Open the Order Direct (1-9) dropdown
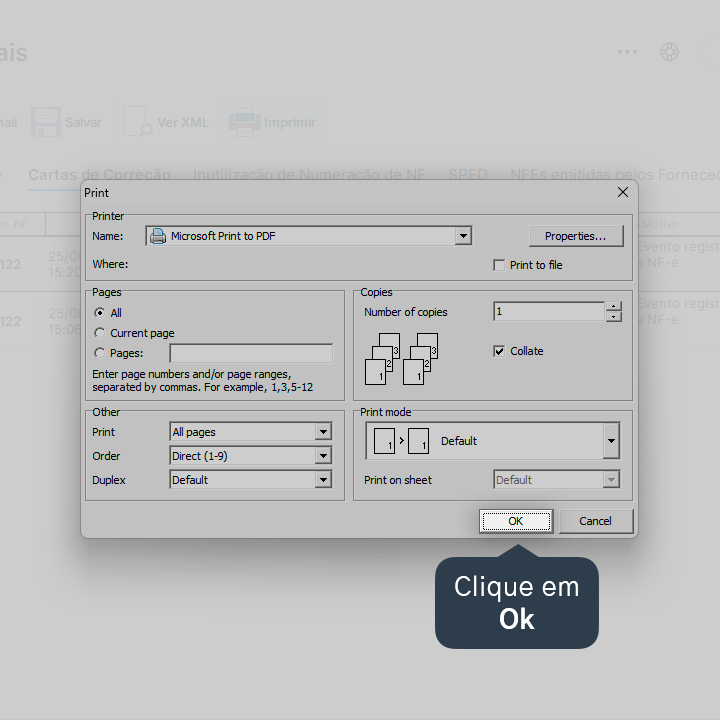This screenshot has height=720, width=720. coord(323,456)
